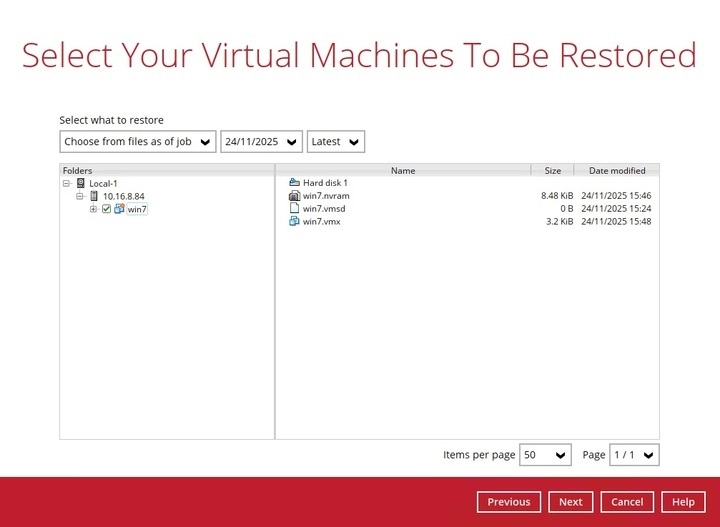Click the Next button

[570, 502]
